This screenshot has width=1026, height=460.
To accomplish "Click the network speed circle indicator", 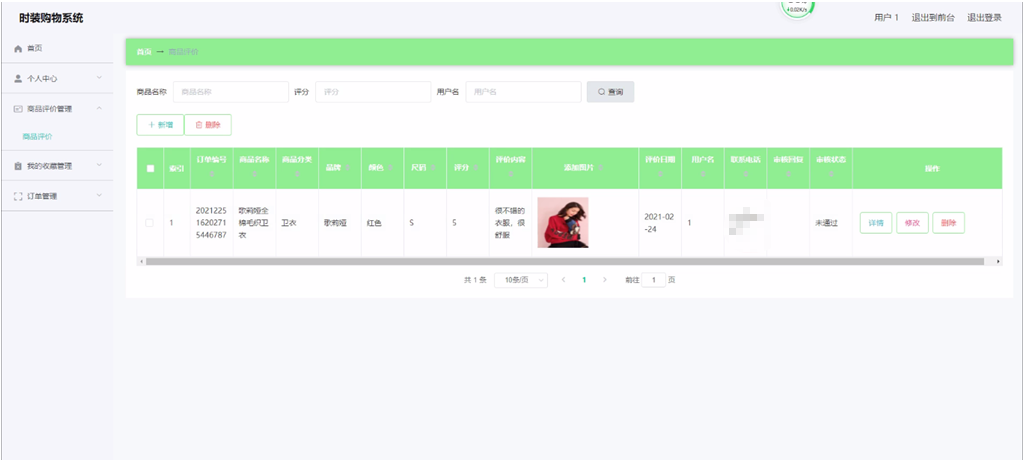I will [x=797, y=8].
